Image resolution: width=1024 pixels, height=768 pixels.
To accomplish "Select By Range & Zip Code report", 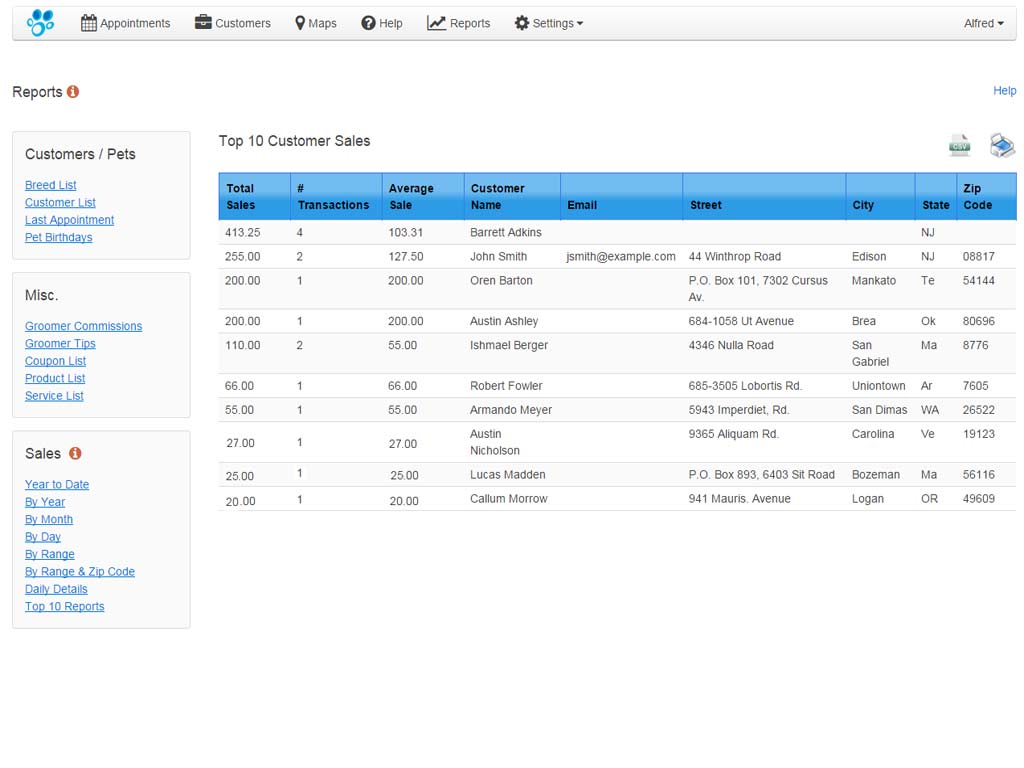I will click(x=79, y=571).
